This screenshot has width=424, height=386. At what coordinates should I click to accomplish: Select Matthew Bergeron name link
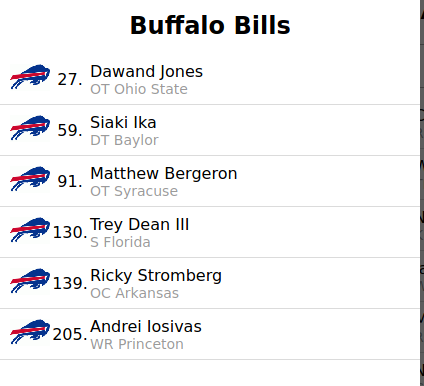tap(164, 174)
